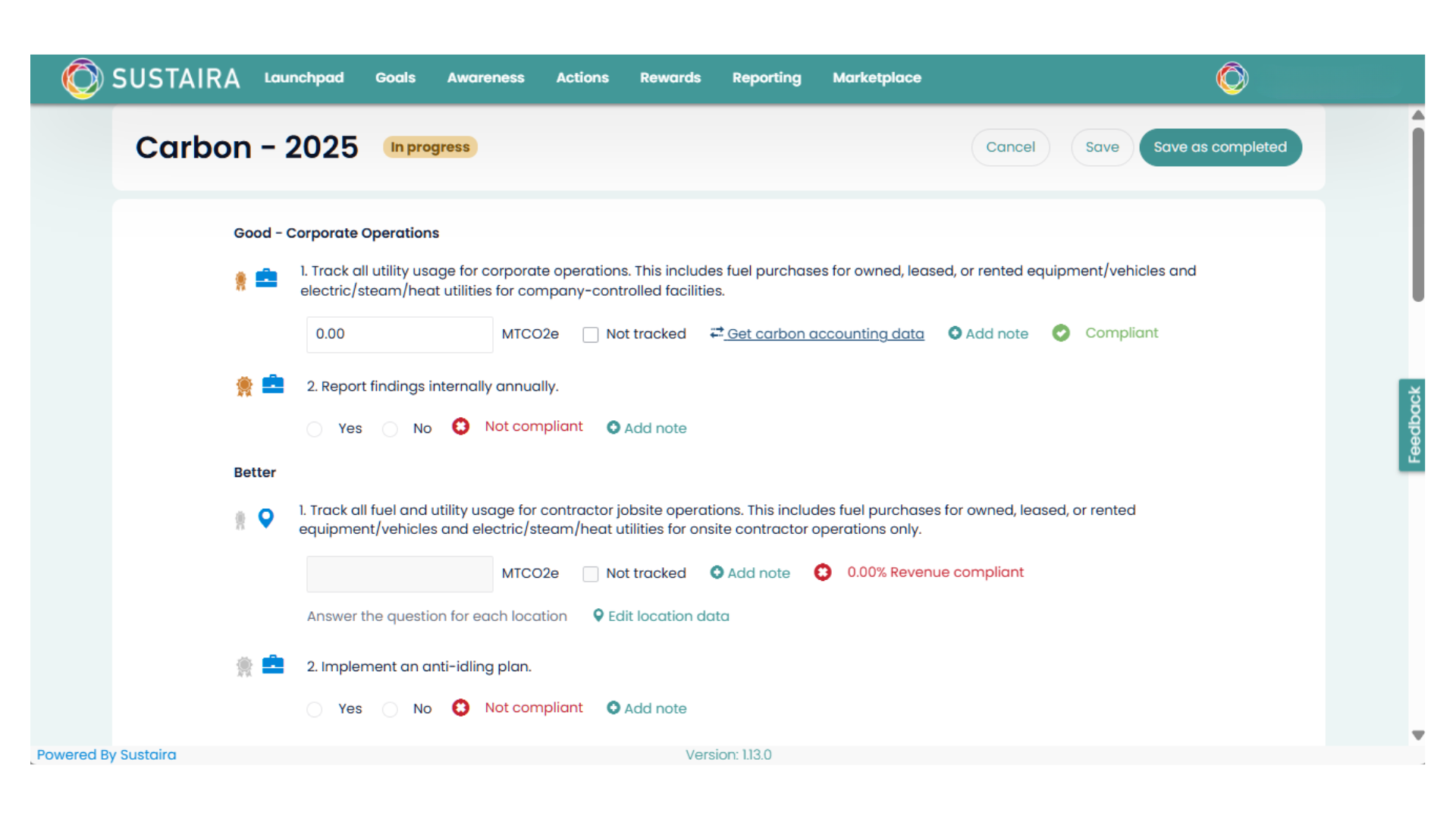
Task: Click the location pin icon beside contractor jobsite question
Action: click(x=266, y=519)
